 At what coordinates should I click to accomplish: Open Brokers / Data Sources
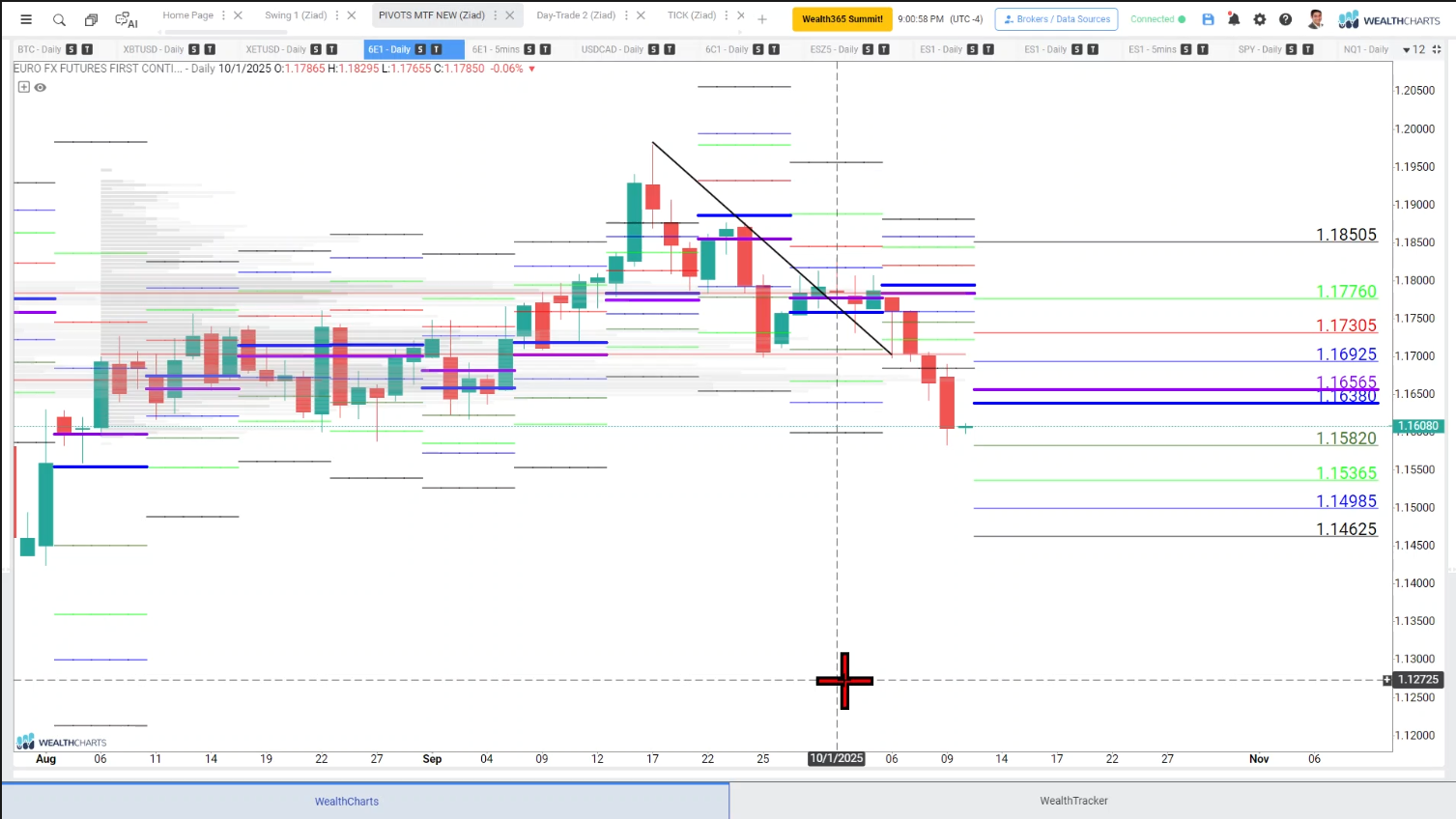pos(1056,19)
